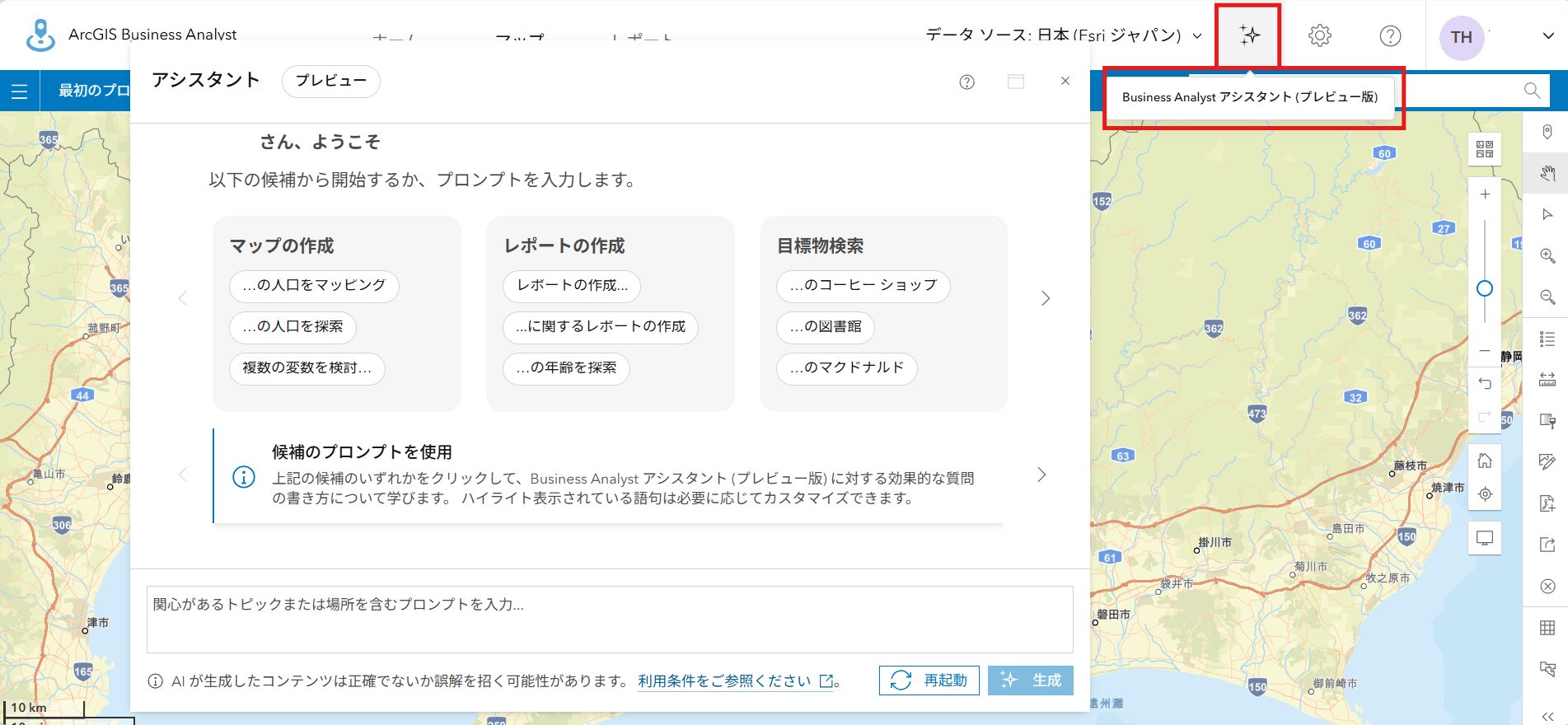Click the search magnifier in map search
The height and width of the screenshot is (725, 1568).
click(1532, 91)
